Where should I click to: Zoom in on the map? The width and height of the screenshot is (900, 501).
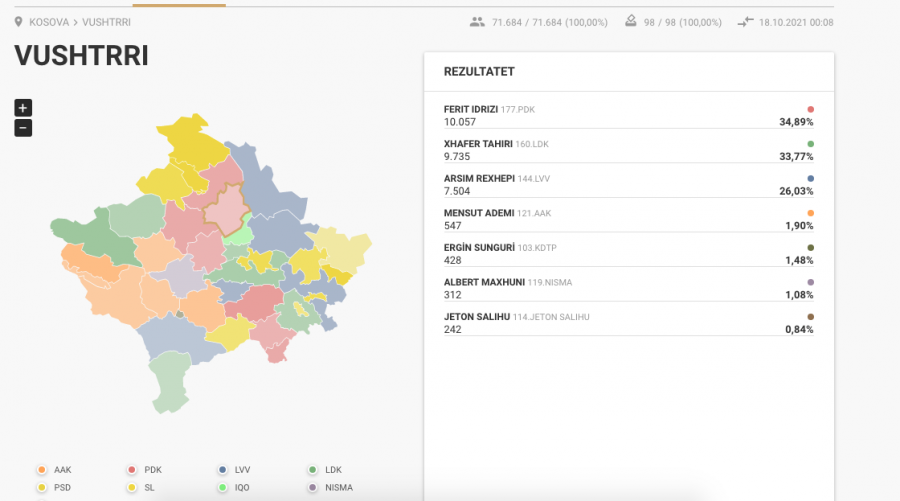click(x=23, y=108)
